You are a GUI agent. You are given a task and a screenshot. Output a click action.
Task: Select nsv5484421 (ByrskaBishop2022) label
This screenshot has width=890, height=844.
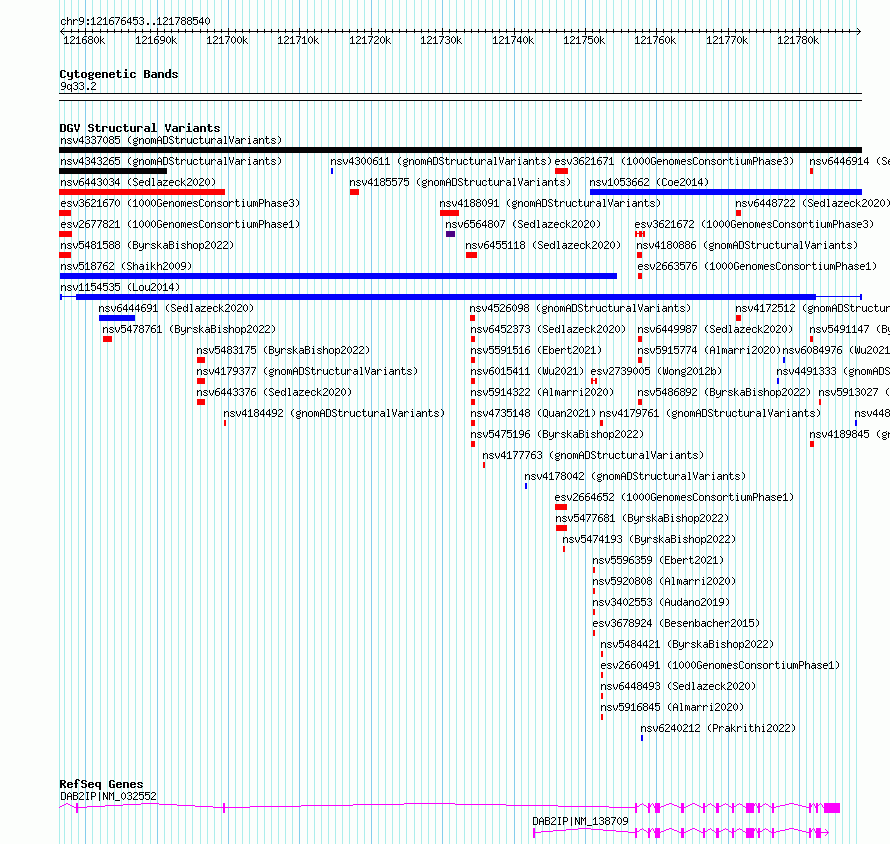pos(687,644)
